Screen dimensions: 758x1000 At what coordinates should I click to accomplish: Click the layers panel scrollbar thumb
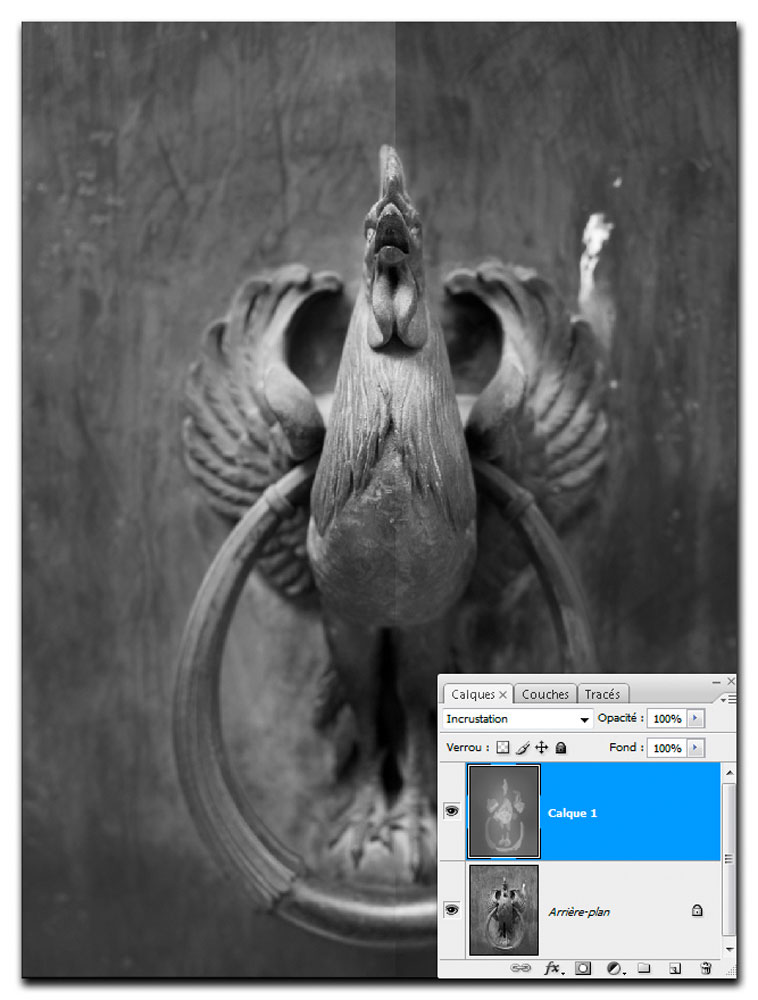tap(729, 860)
